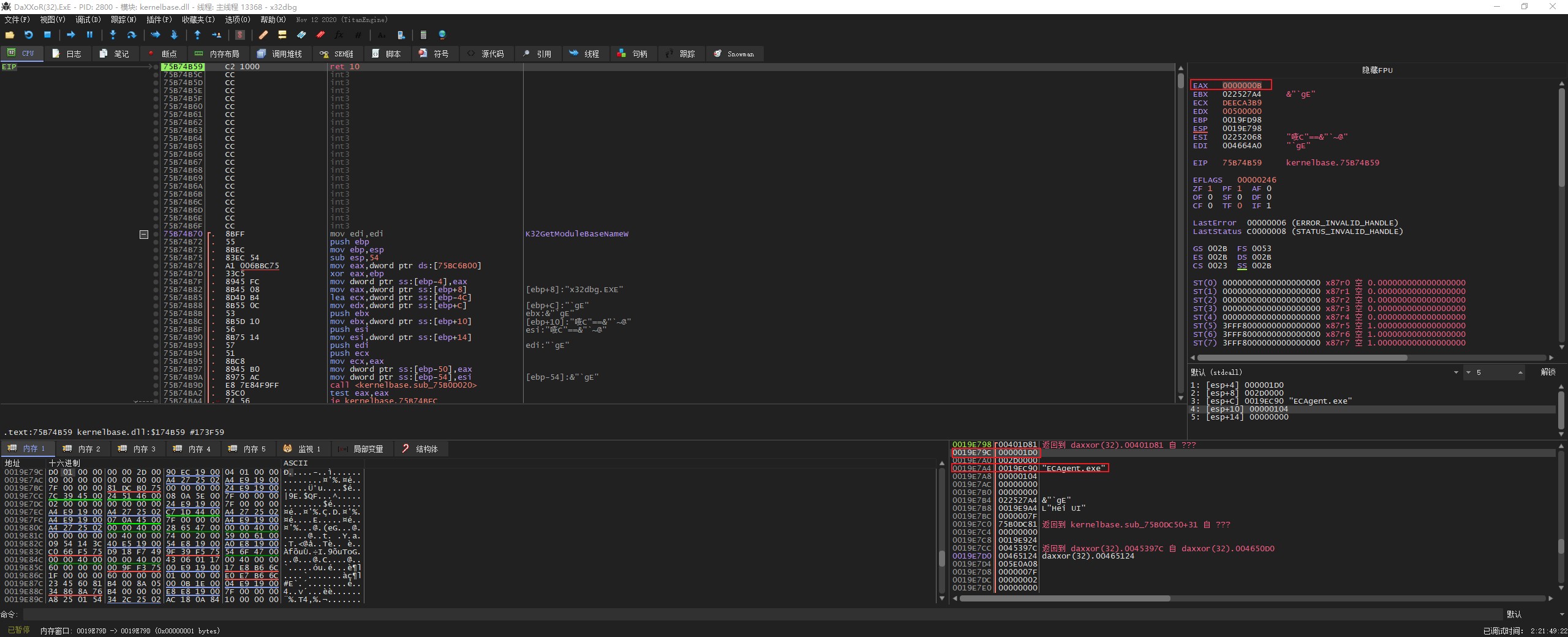Click the stack panel horizontal scrollbar
Viewport: 1568px width, 637px height.
(1065, 598)
